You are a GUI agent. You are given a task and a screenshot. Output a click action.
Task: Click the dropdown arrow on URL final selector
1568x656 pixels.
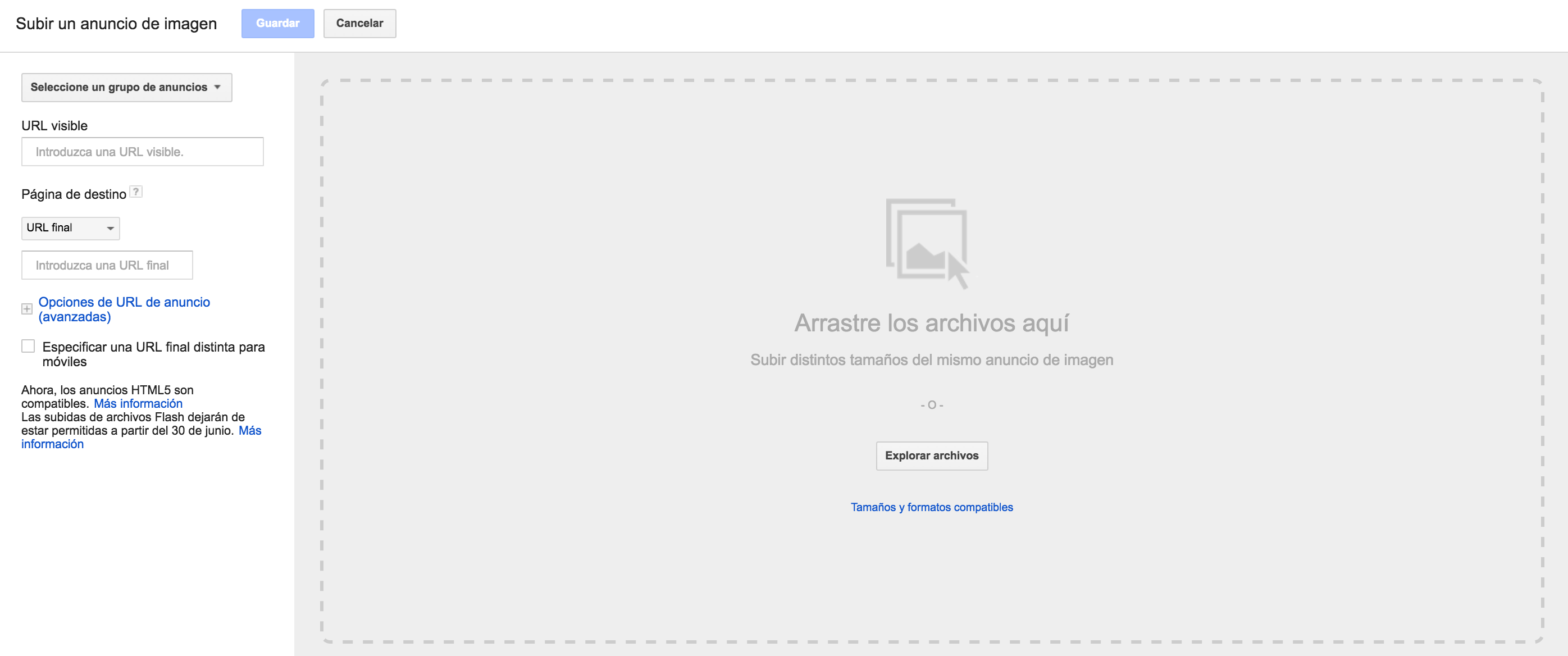point(110,228)
